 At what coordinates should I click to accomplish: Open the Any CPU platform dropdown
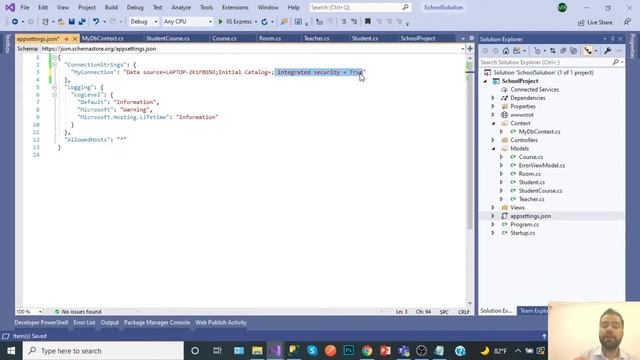pos(187,22)
